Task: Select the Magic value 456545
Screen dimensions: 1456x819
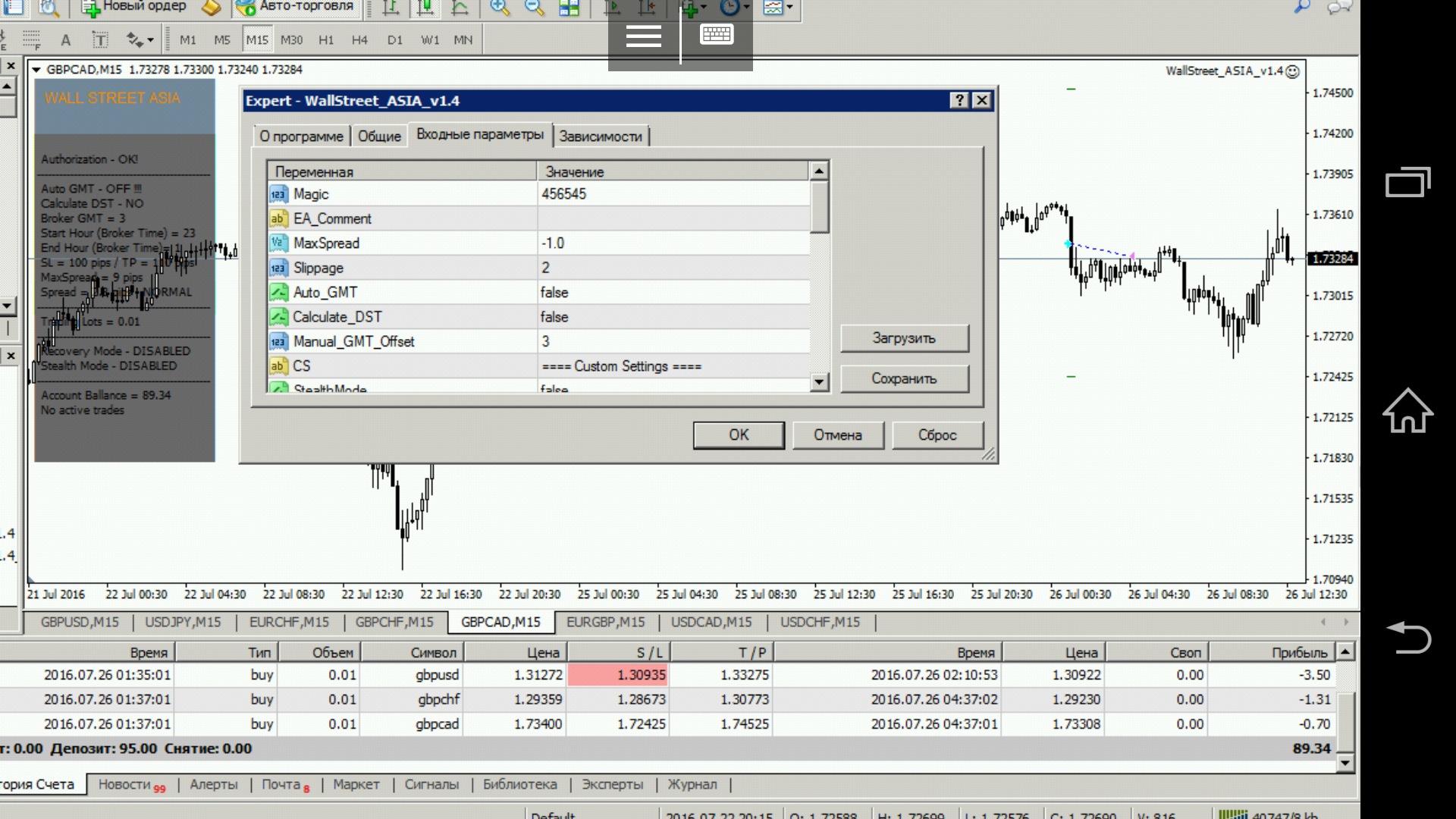Action: pos(673,194)
